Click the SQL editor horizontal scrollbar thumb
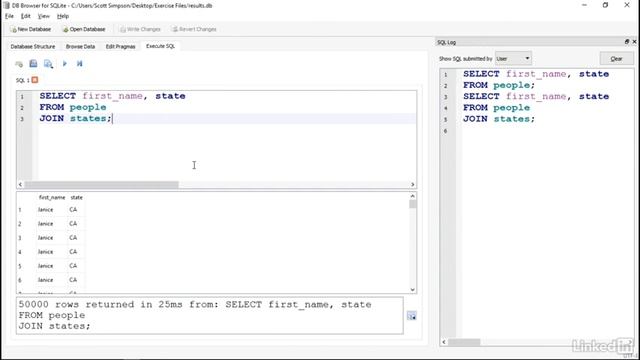Image resolution: width=640 pixels, height=360 pixels. (101, 184)
